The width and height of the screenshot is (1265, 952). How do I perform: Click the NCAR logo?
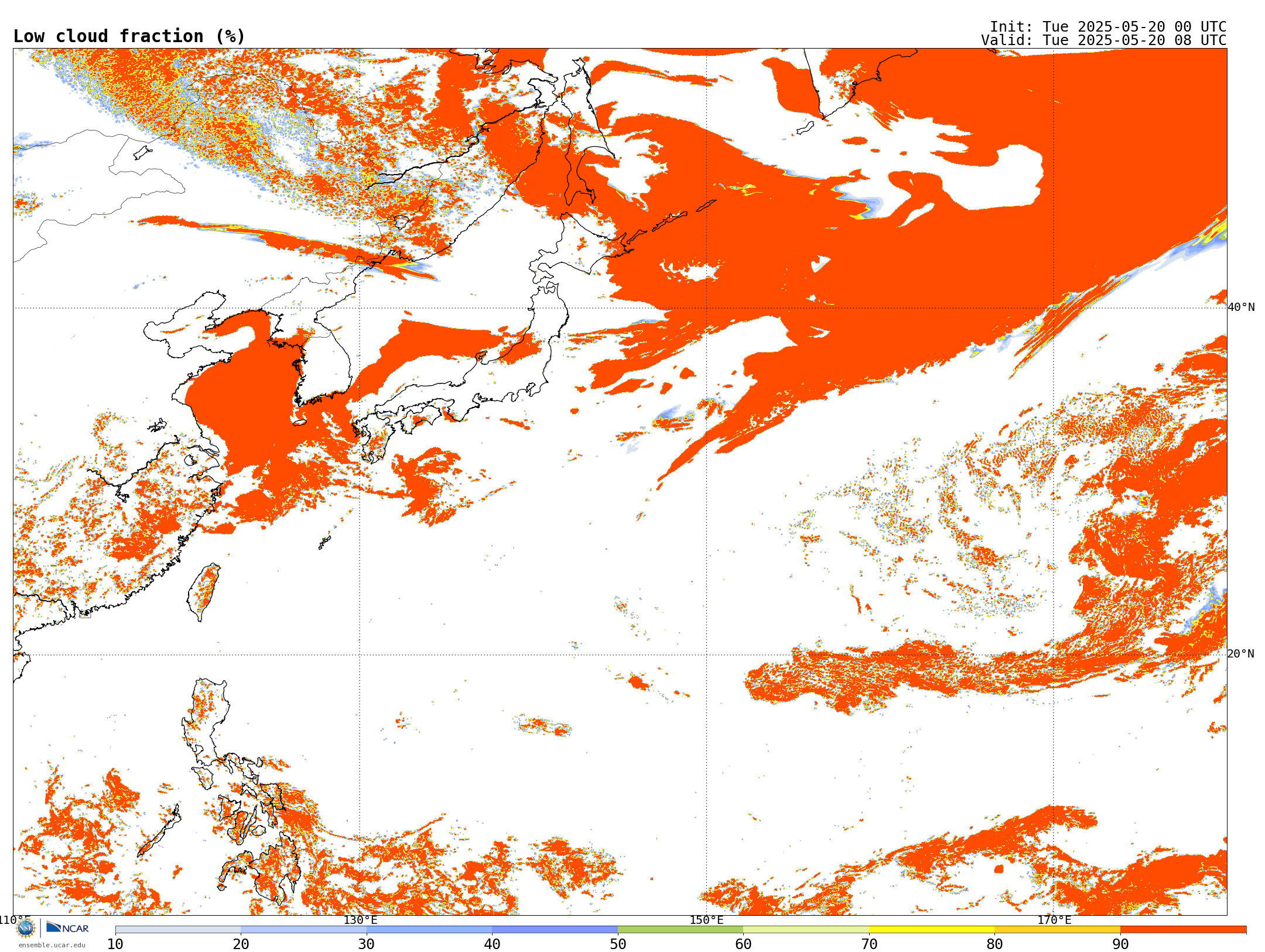(x=67, y=928)
